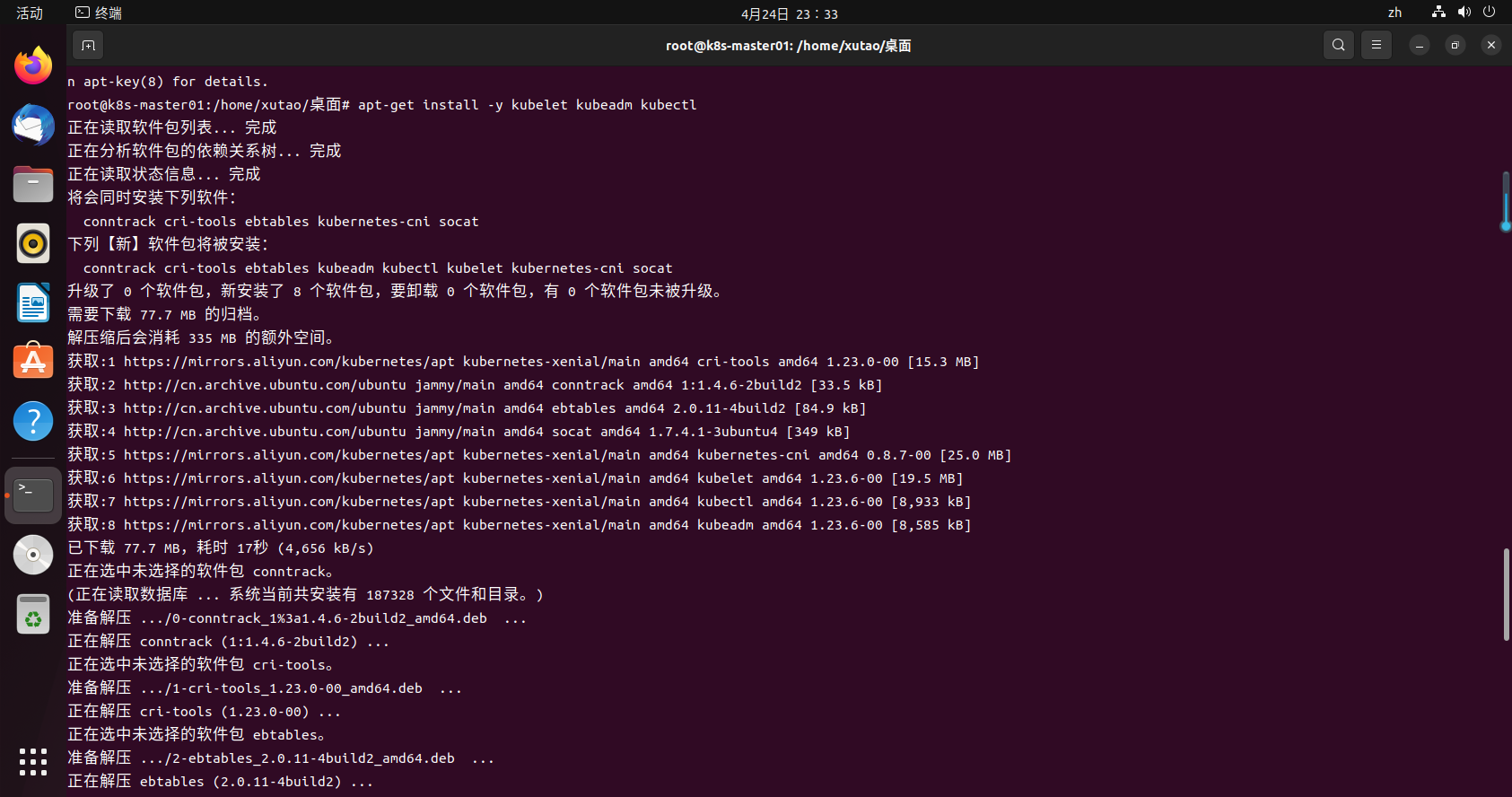Open the Terminal app menu in top bar
Viewport: 1512px width, 797px height.
point(99,13)
